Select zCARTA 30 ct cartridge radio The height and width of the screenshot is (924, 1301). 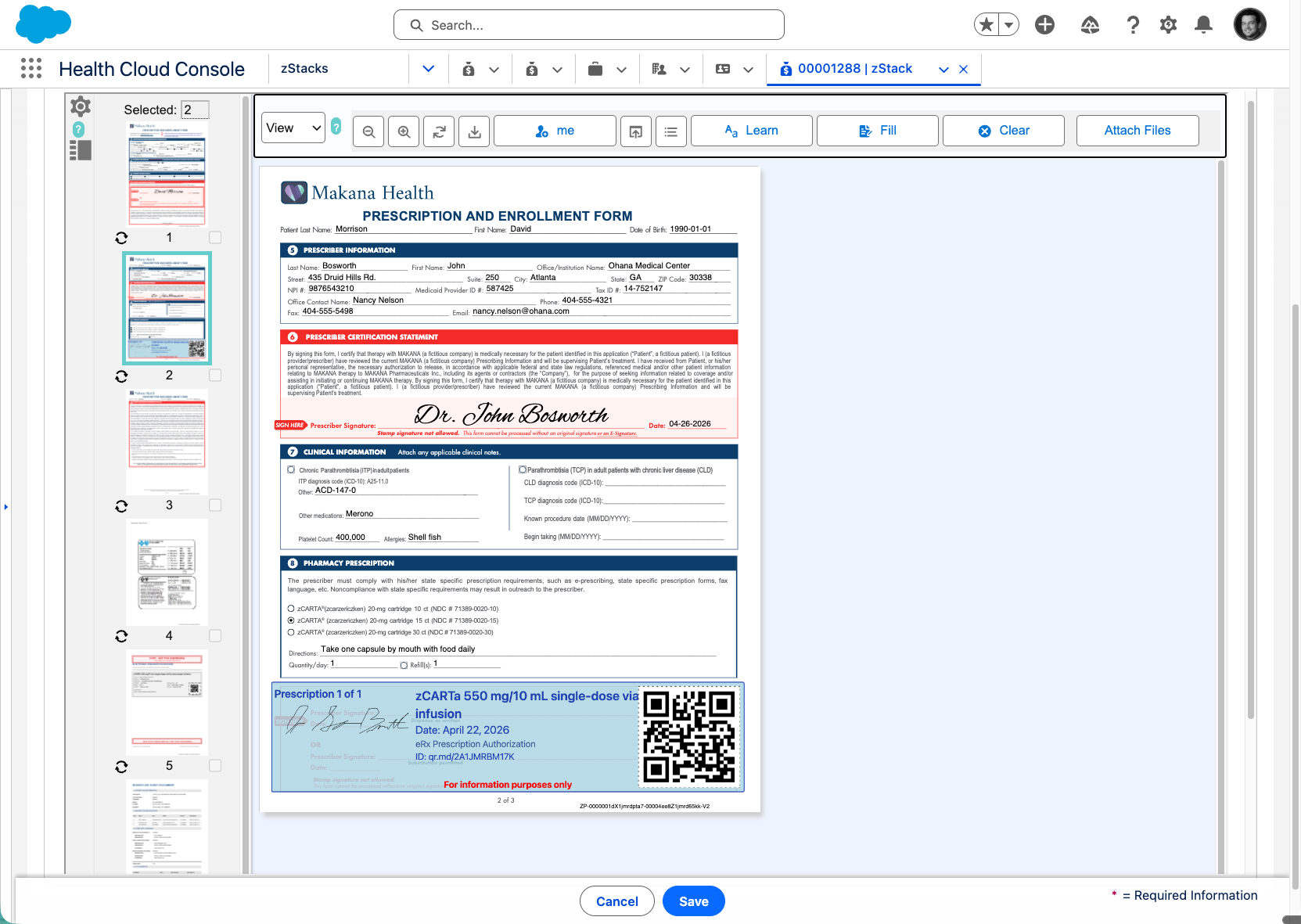point(291,632)
